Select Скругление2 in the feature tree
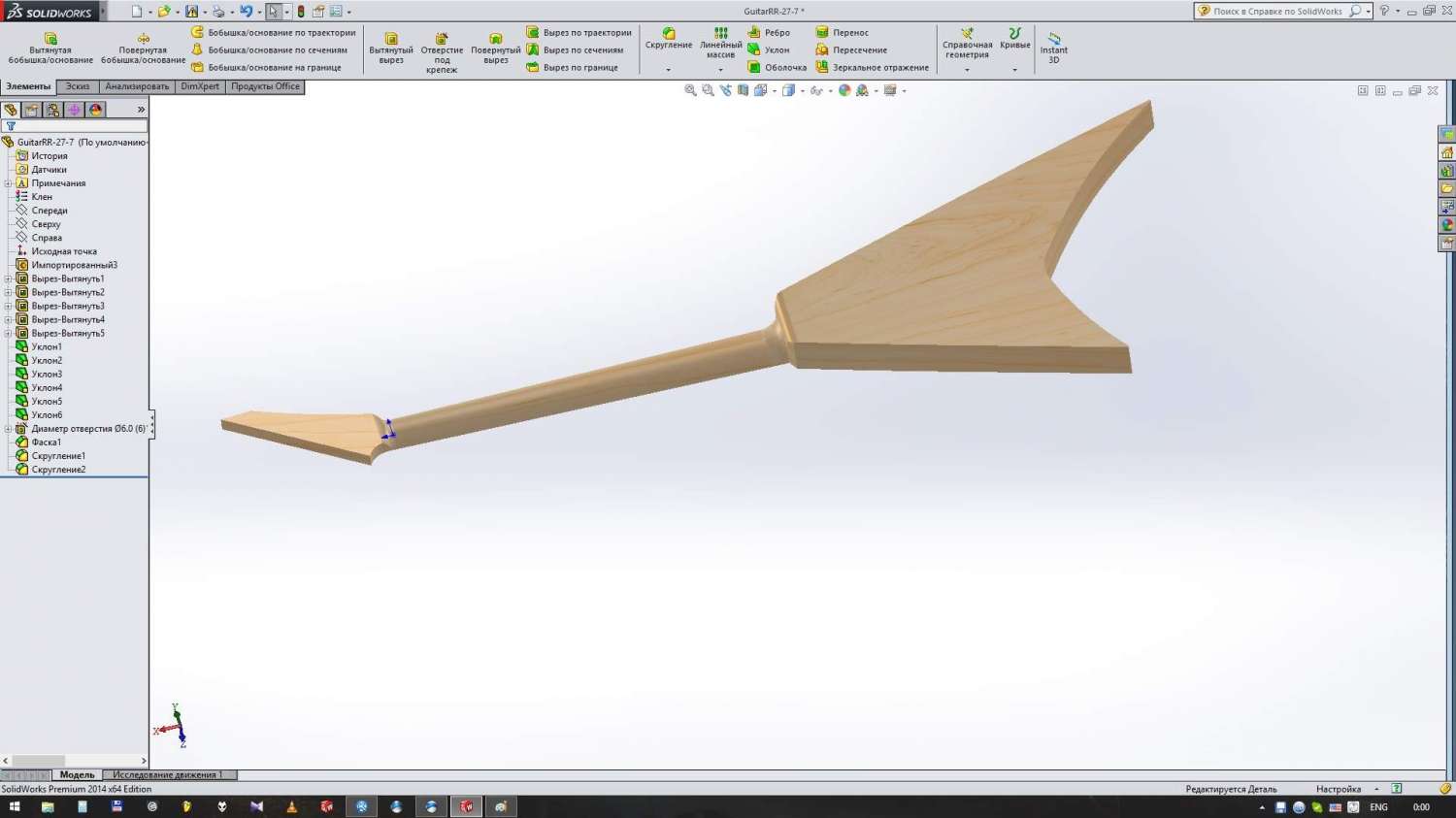The width and height of the screenshot is (1456, 818). (x=58, y=470)
